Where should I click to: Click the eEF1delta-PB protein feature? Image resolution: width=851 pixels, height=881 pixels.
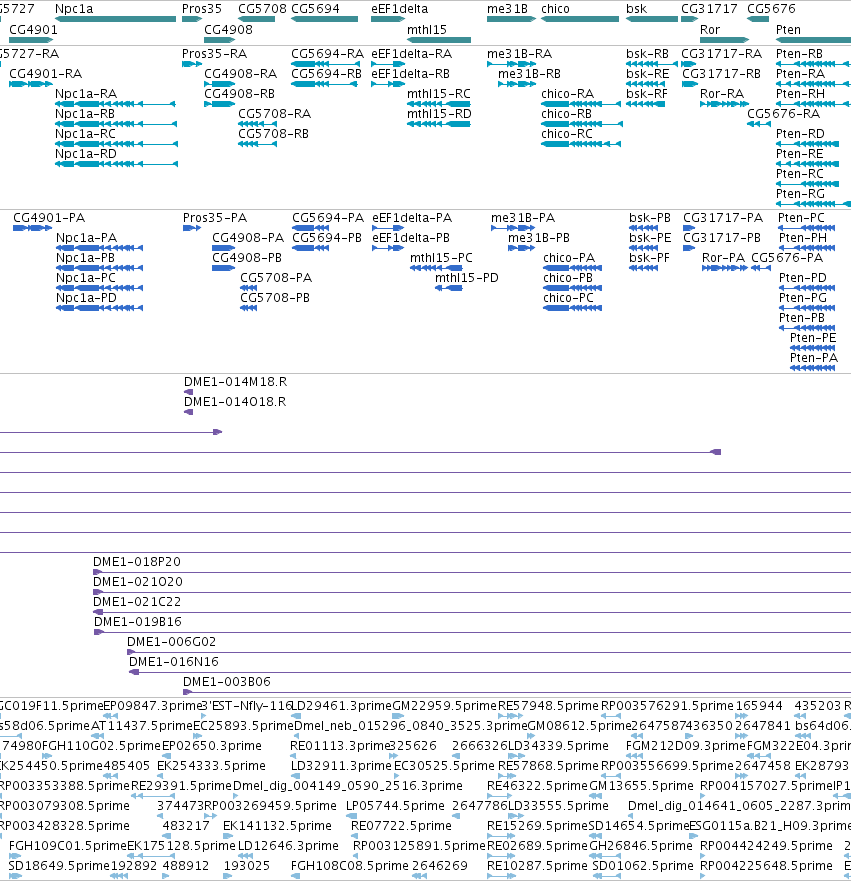click(x=388, y=248)
